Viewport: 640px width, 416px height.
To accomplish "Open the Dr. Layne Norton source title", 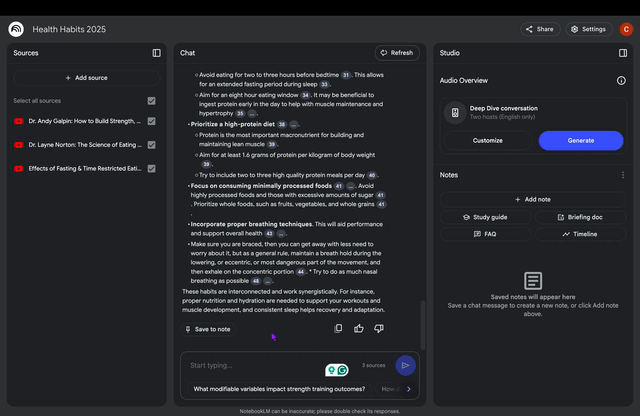I will click(85, 145).
